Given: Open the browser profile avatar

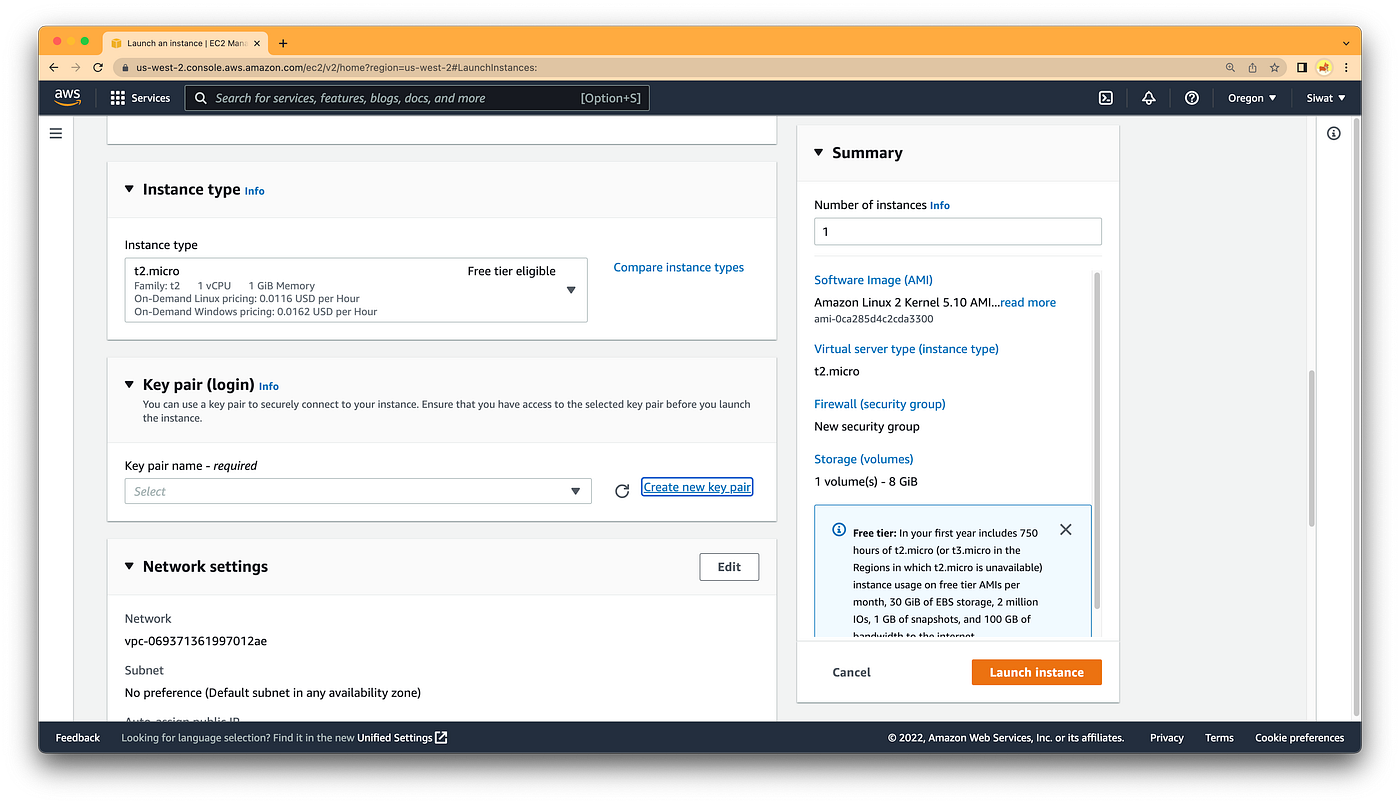Looking at the screenshot, I should click(1324, 67).
